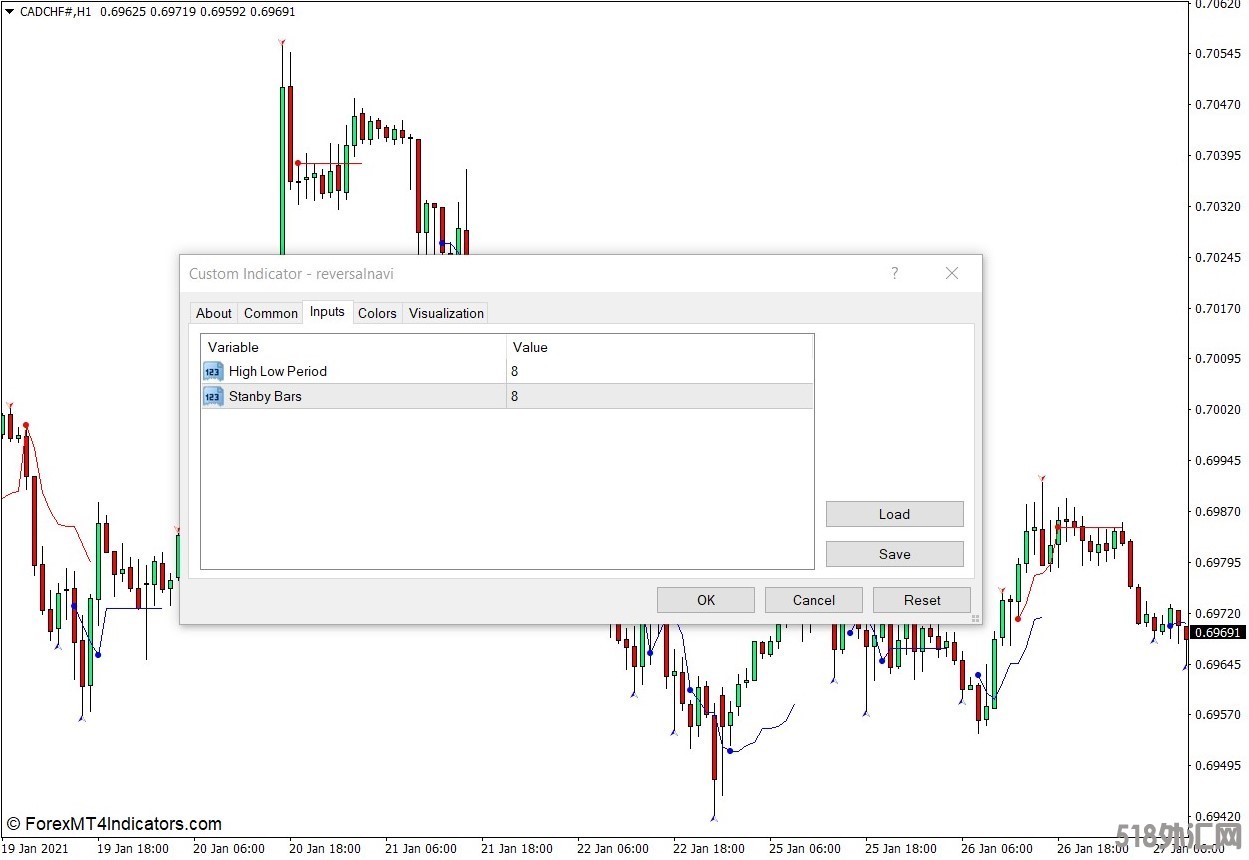Open the About tab
Image resolution: width=1249 pixels, height=860 pixels.
click(x=214, y=313)
